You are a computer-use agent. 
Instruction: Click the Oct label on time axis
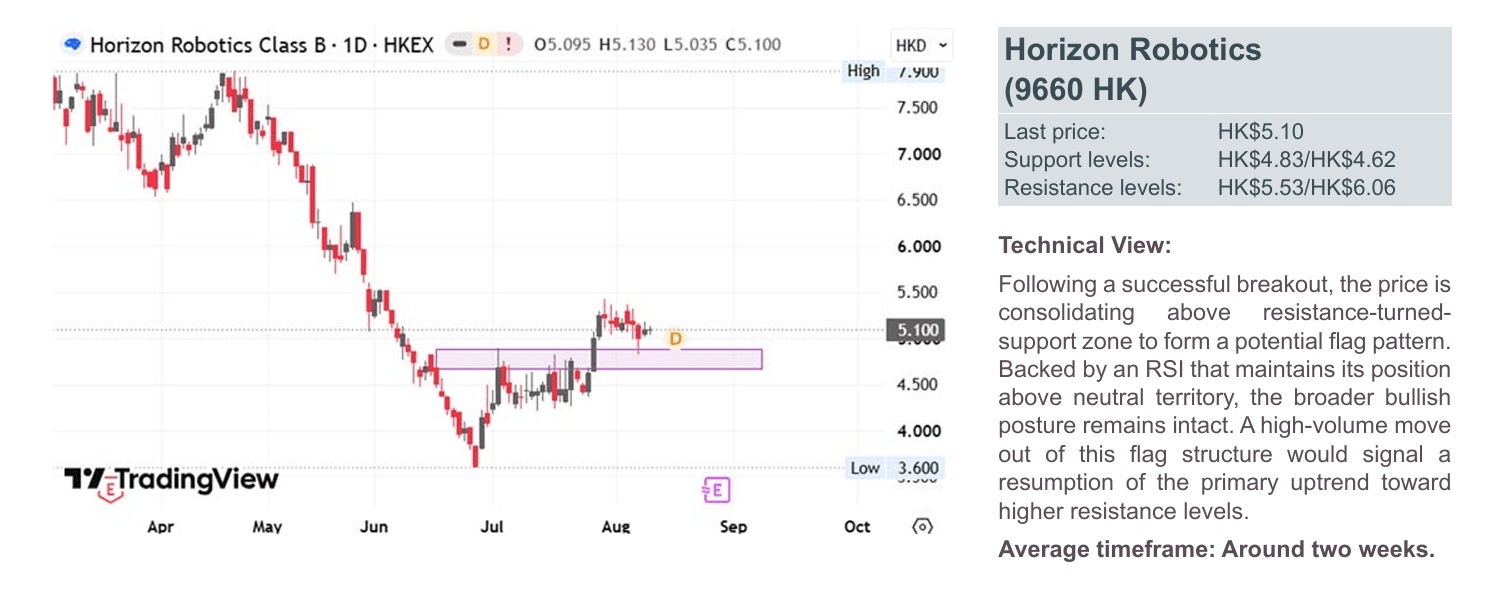857,527
